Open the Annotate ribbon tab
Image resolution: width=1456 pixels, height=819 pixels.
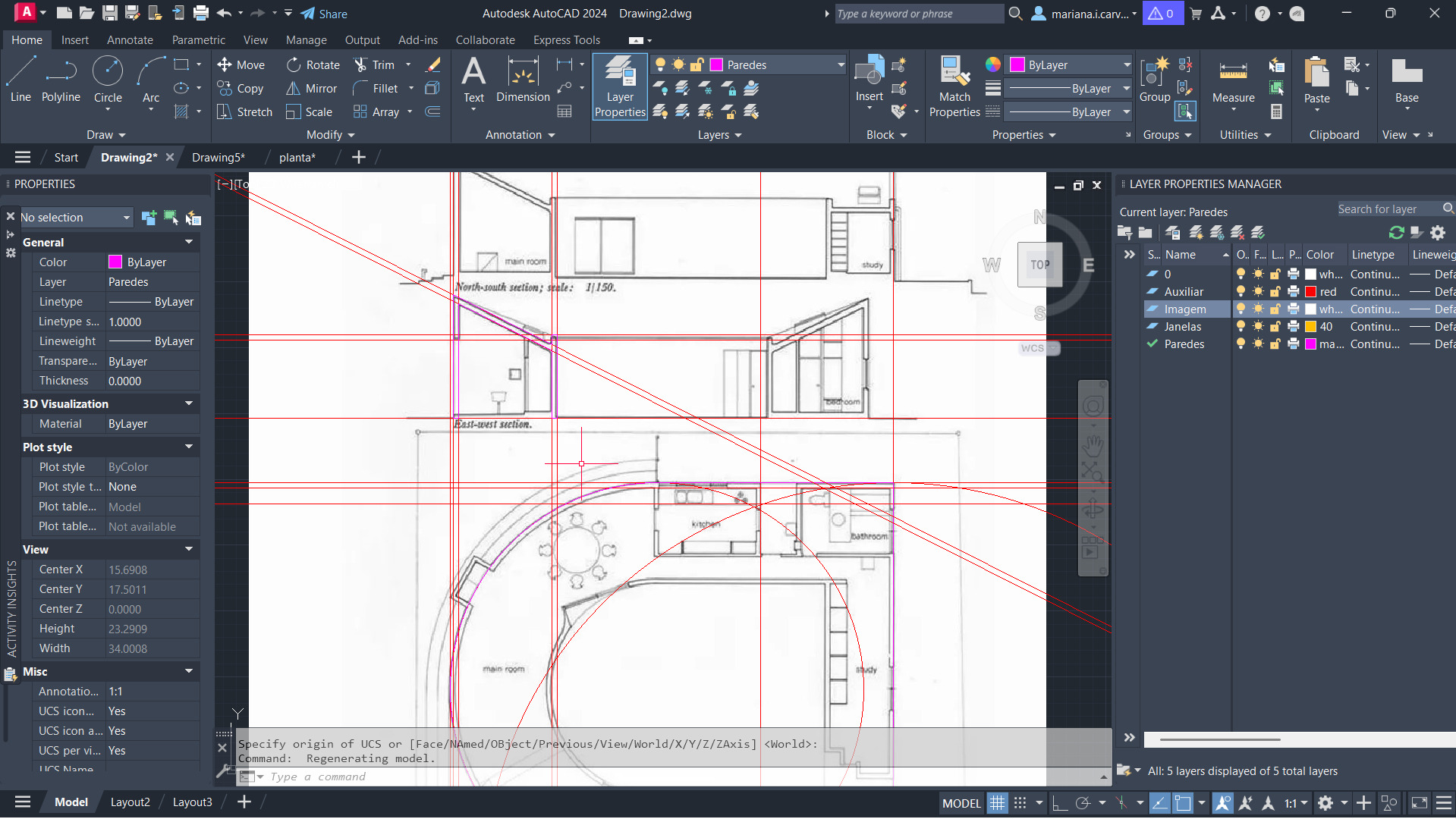130,40
